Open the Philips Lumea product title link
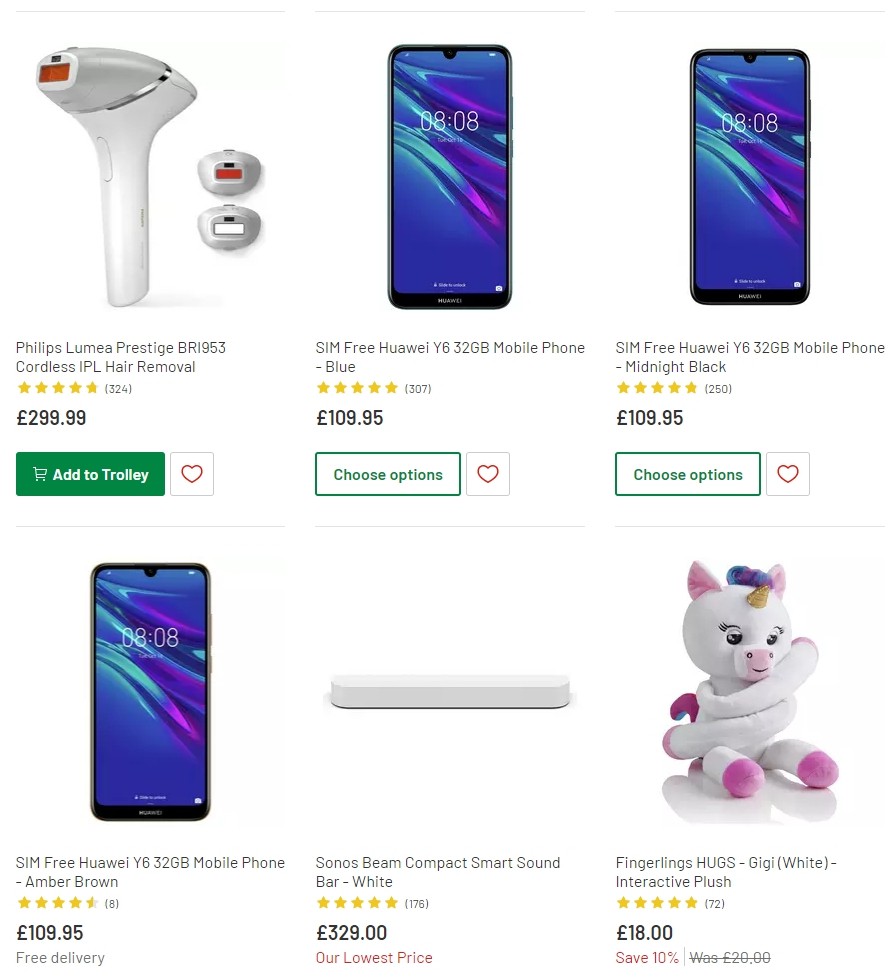 coord(120,357)
